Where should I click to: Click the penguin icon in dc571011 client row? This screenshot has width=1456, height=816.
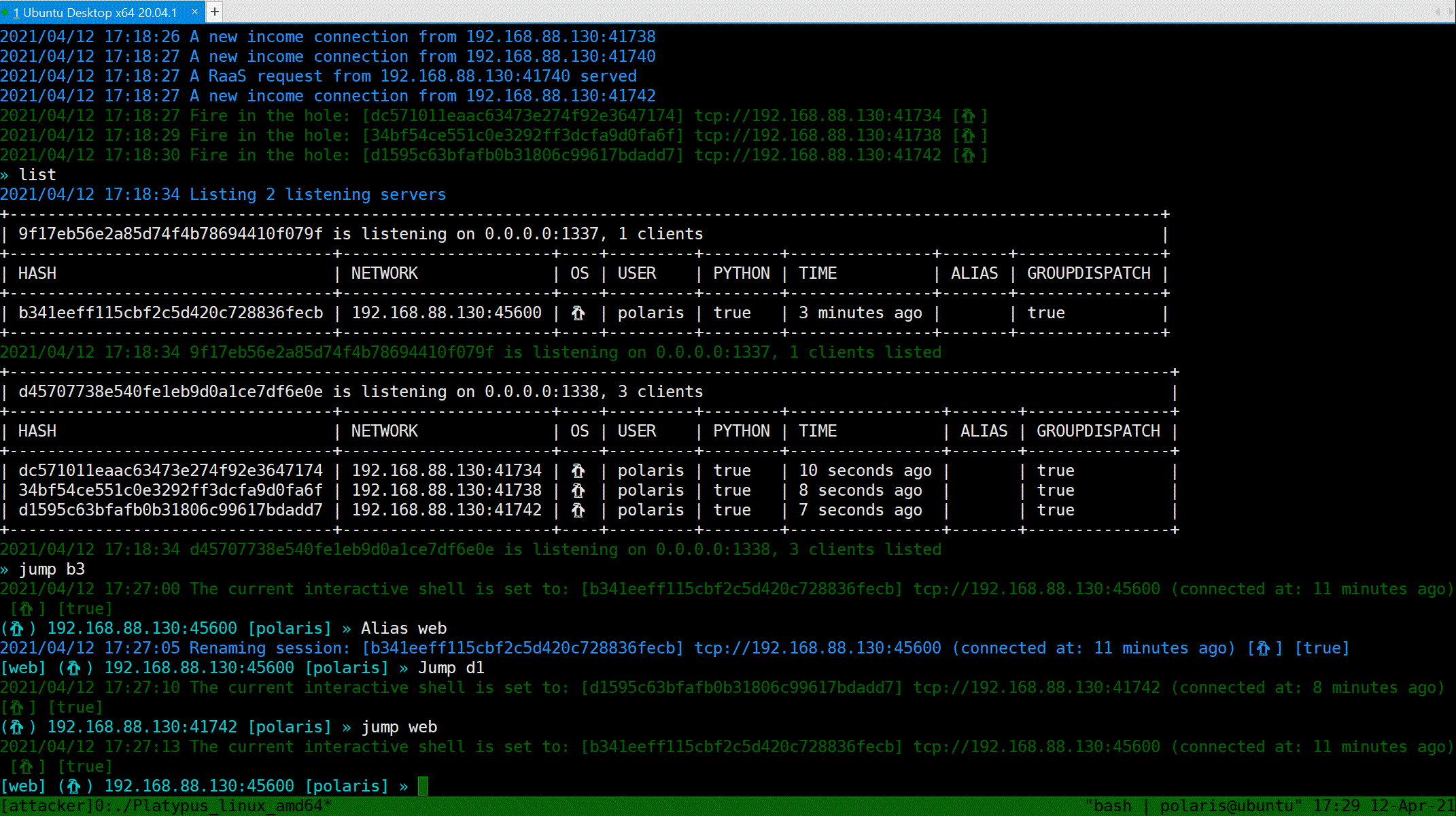pyautogui.click(x=578, y=471)
